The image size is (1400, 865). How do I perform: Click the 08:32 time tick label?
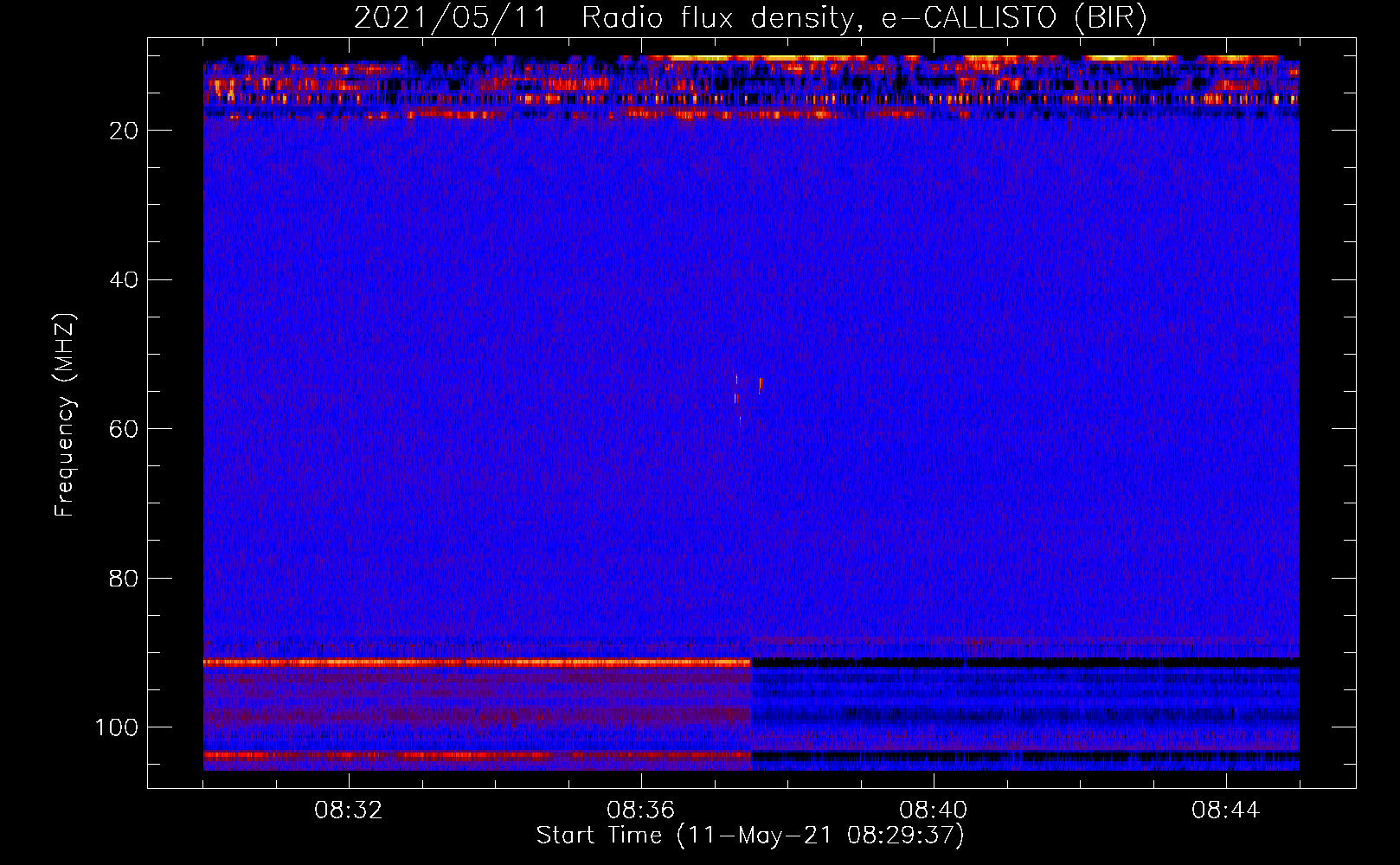(349, 811)
